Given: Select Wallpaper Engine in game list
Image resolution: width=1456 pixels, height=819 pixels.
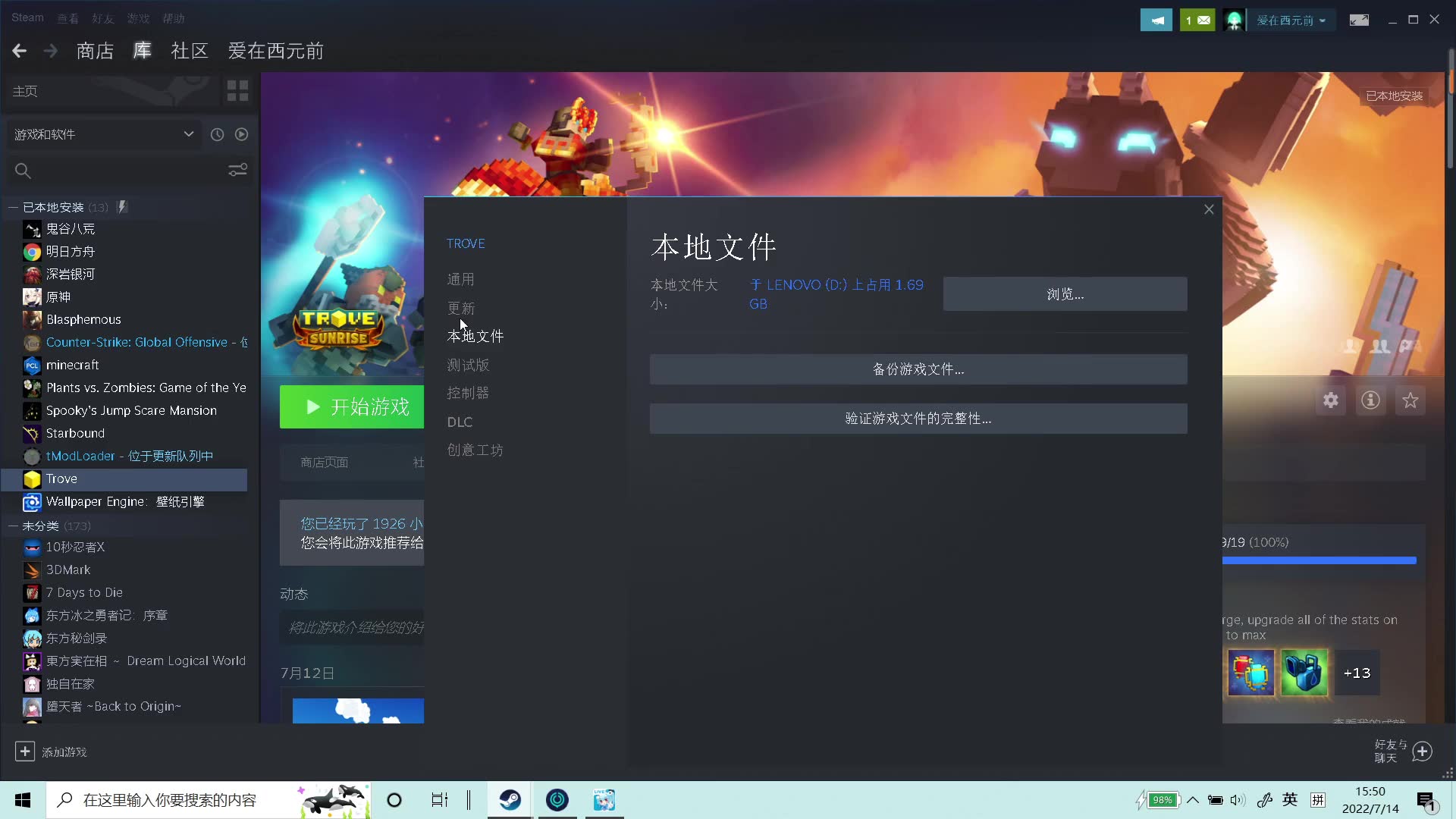Looking at the screenshot, I should (x=125, y=501).
